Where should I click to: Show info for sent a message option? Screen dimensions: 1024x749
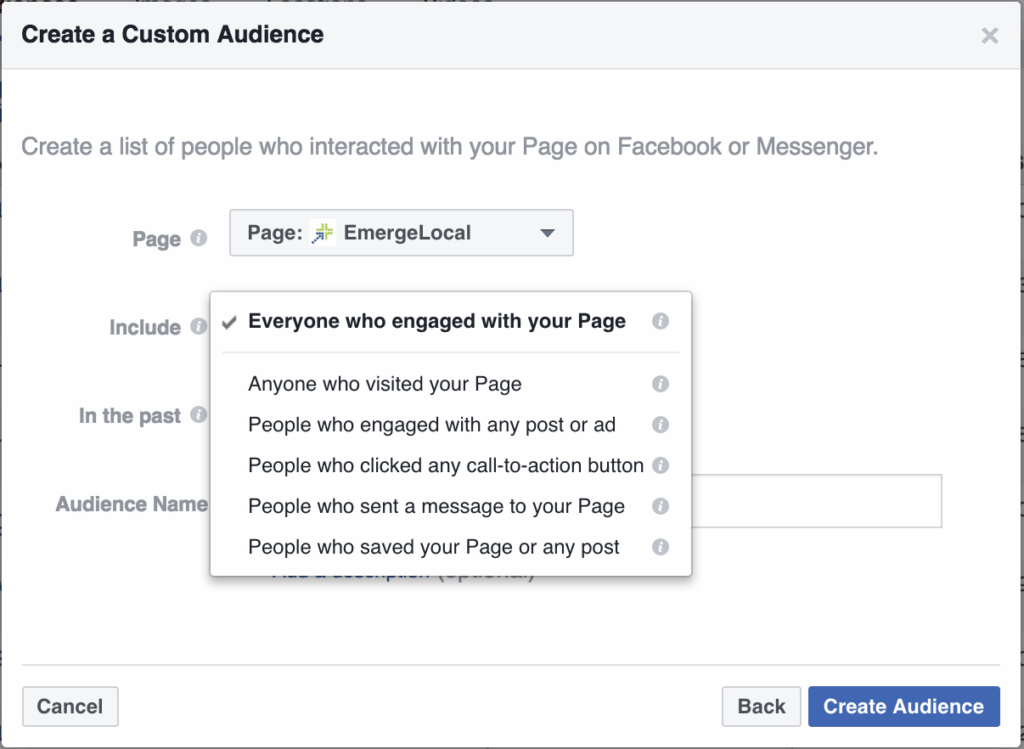click(660, 507)
